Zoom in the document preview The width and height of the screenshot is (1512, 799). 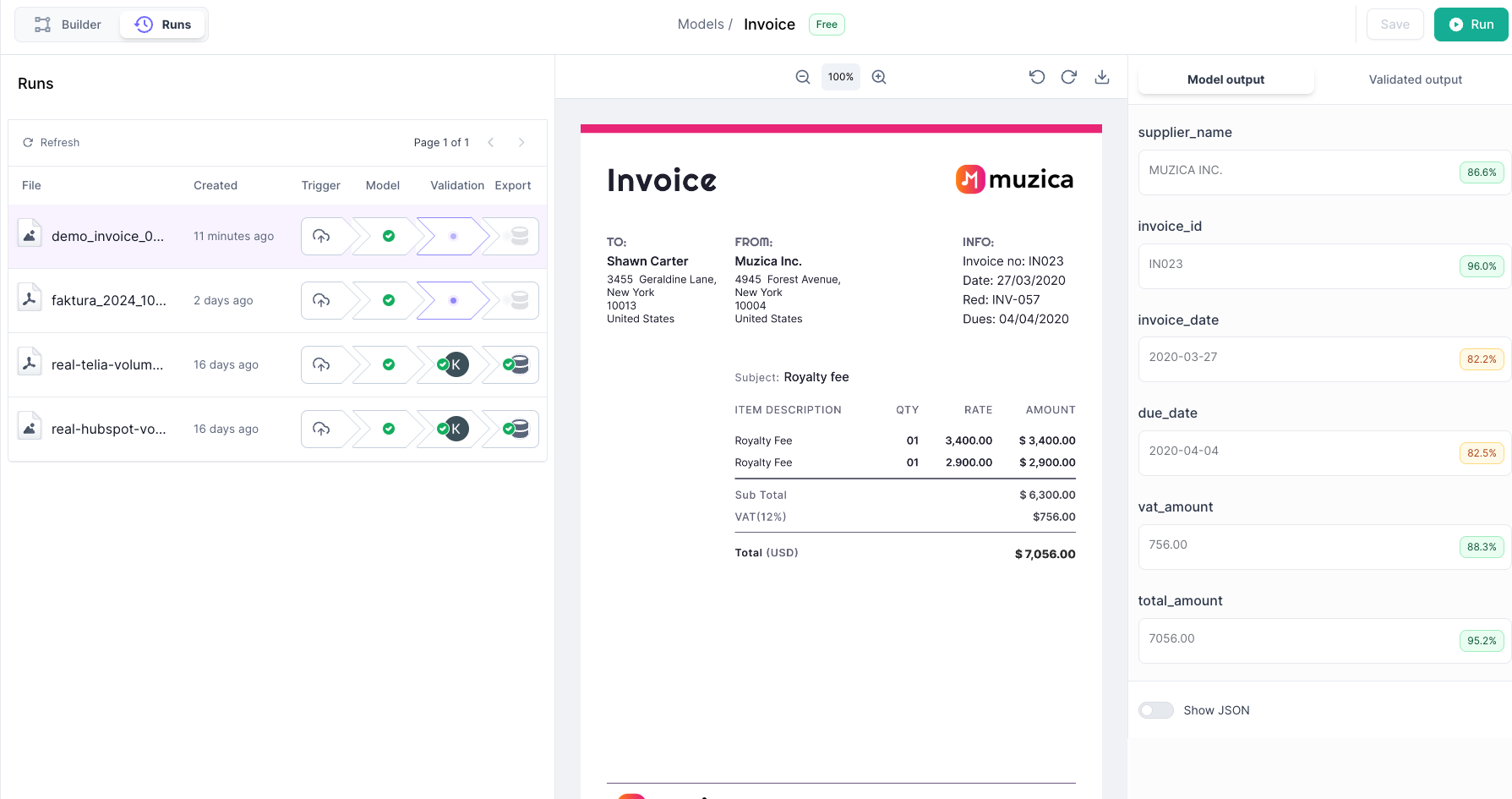click(879, 77)
